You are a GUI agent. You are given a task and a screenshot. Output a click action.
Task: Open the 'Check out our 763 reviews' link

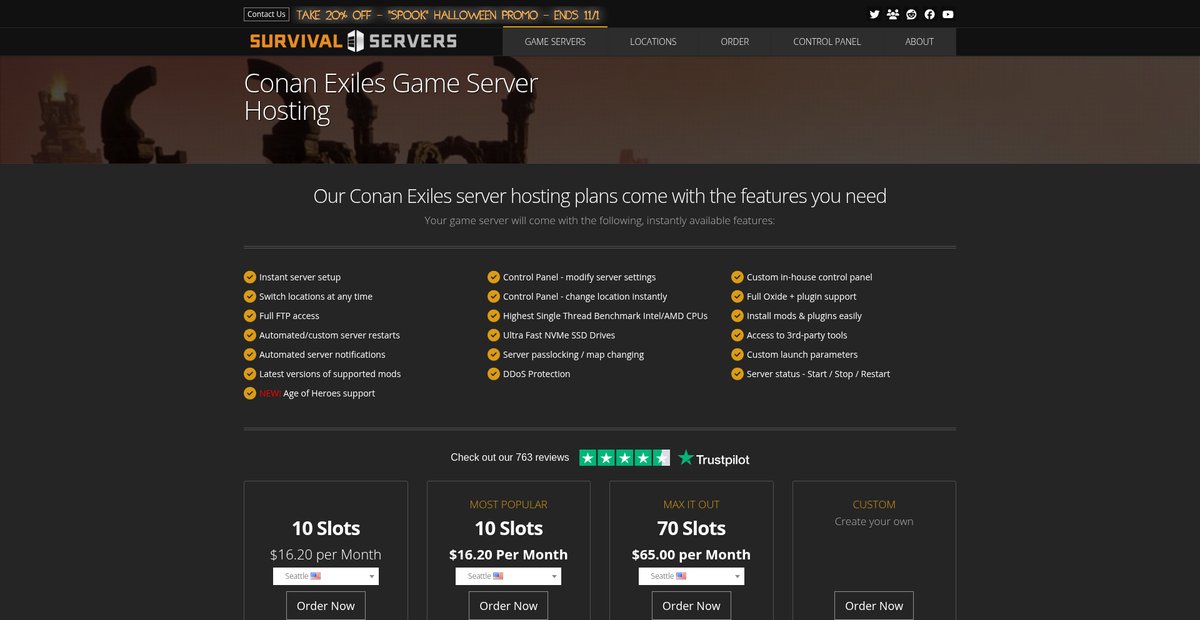[510, 458]
